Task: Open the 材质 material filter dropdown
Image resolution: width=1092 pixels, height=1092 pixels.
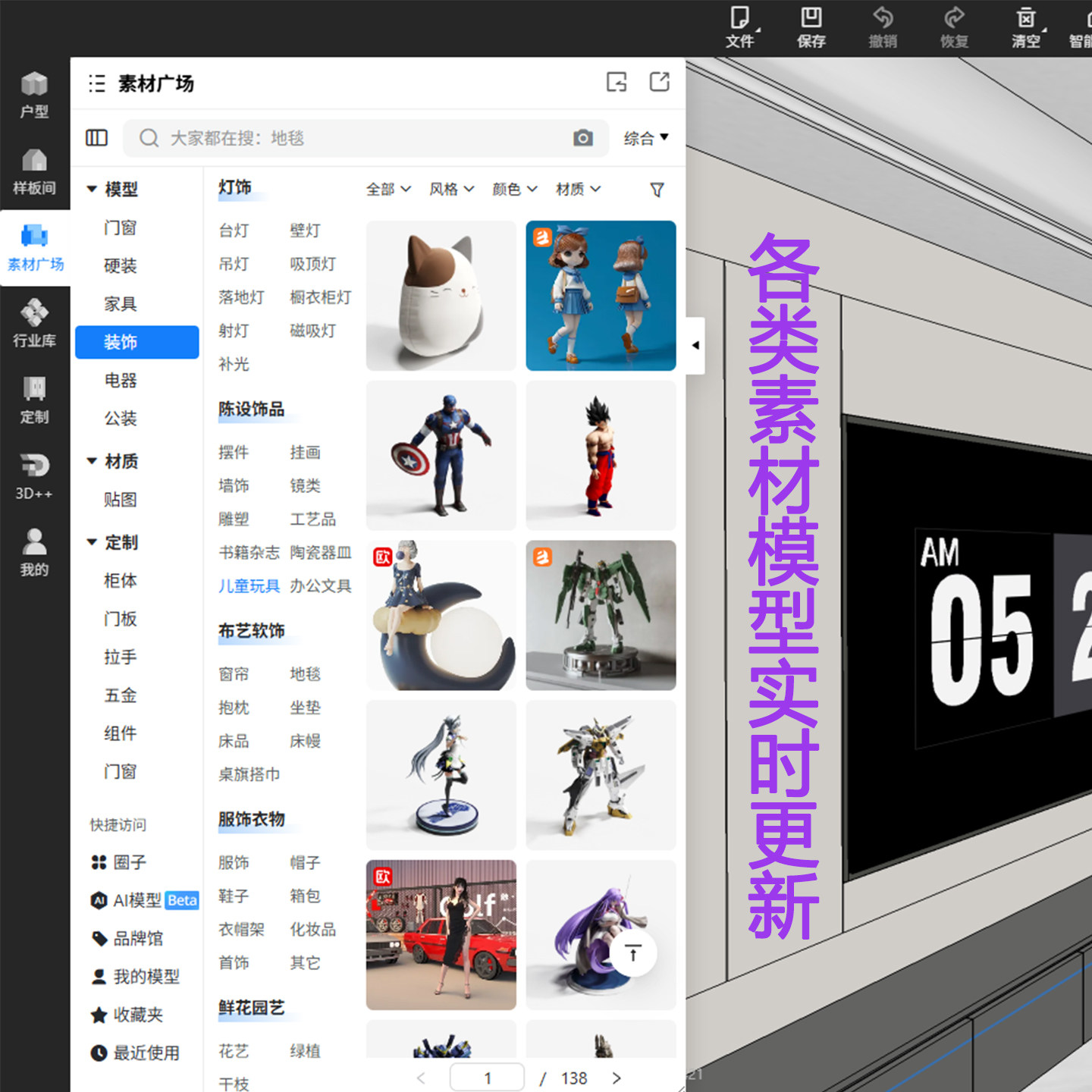Action: [578, 189]
